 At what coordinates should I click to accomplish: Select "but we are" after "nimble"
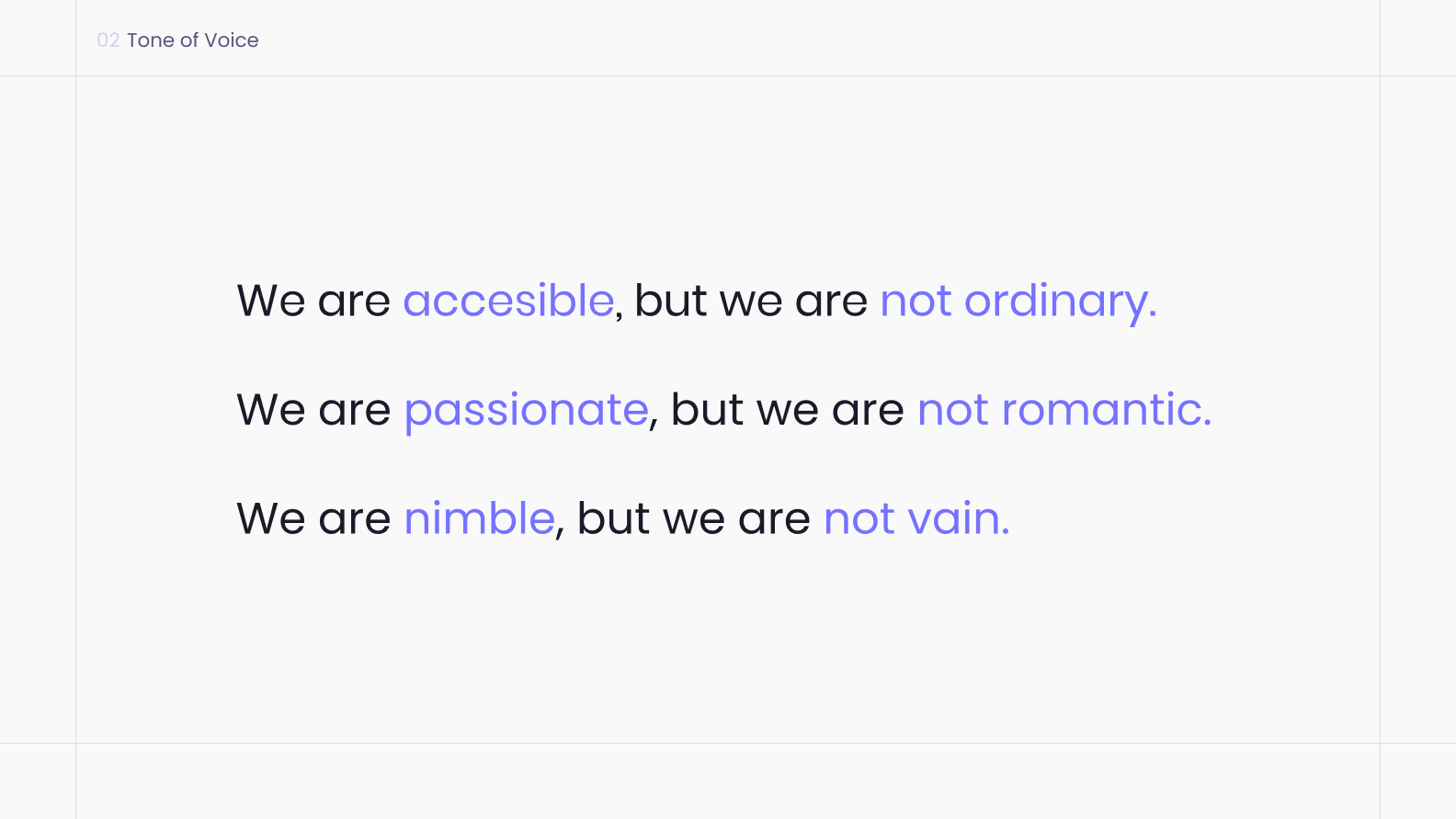click(694, 518)
